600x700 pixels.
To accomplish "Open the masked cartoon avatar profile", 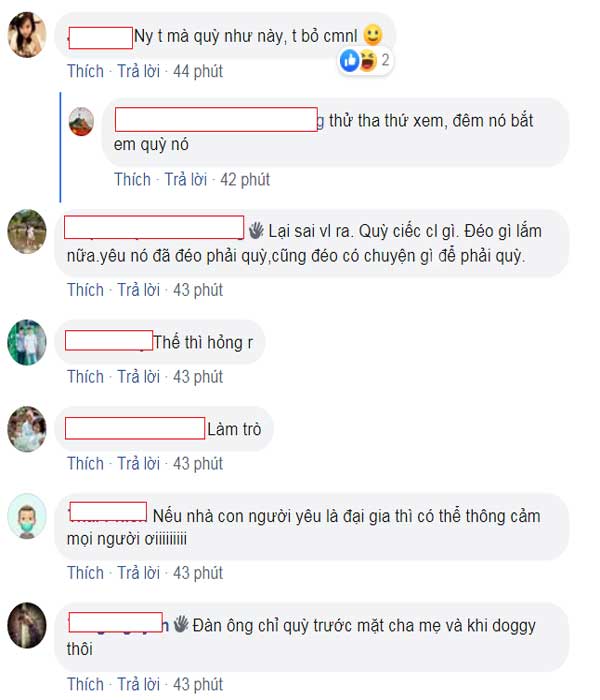I will [x=27, y=516].
